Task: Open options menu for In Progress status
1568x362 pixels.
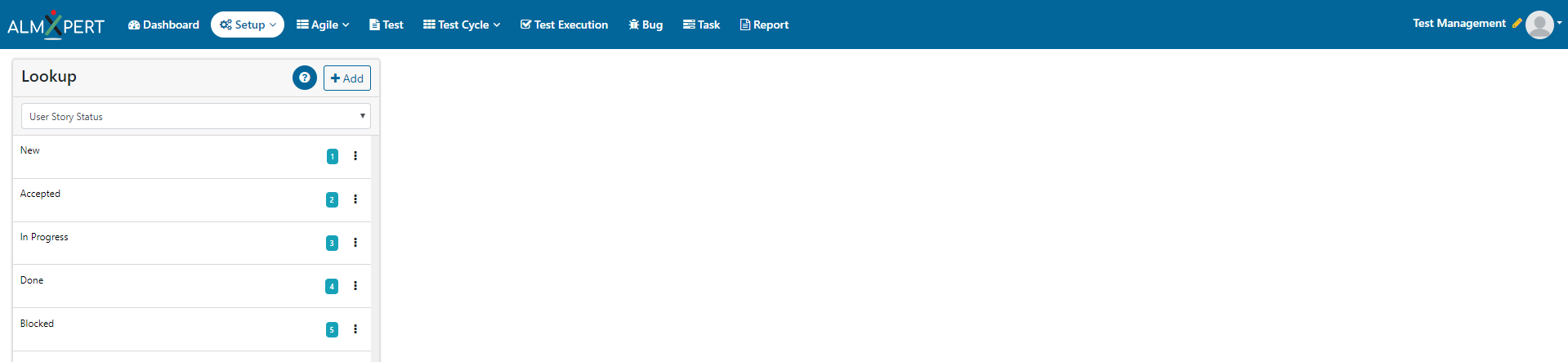Action: 355,242
